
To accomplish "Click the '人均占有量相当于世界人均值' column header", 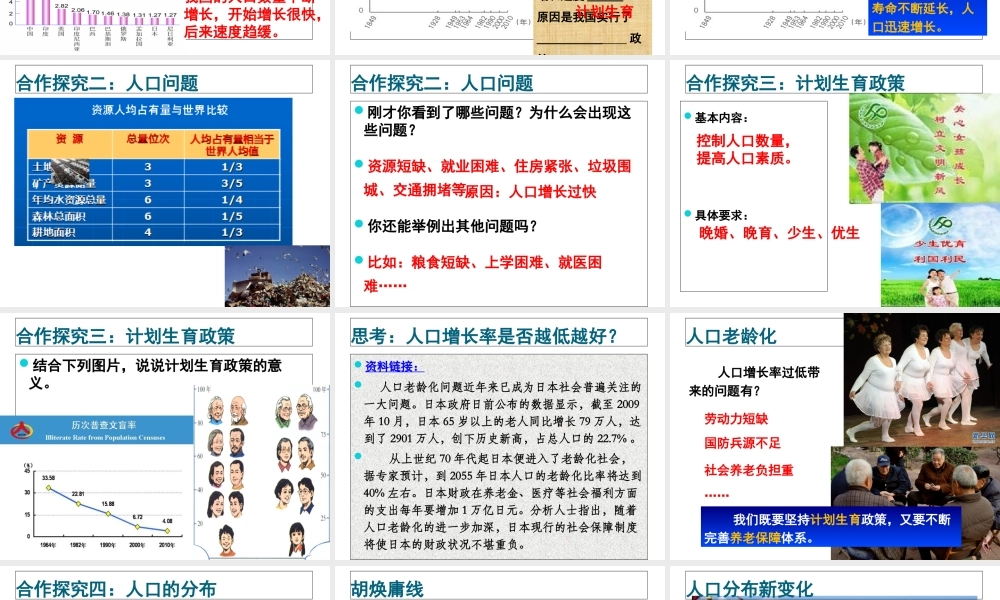I will [x=232, y=145].
